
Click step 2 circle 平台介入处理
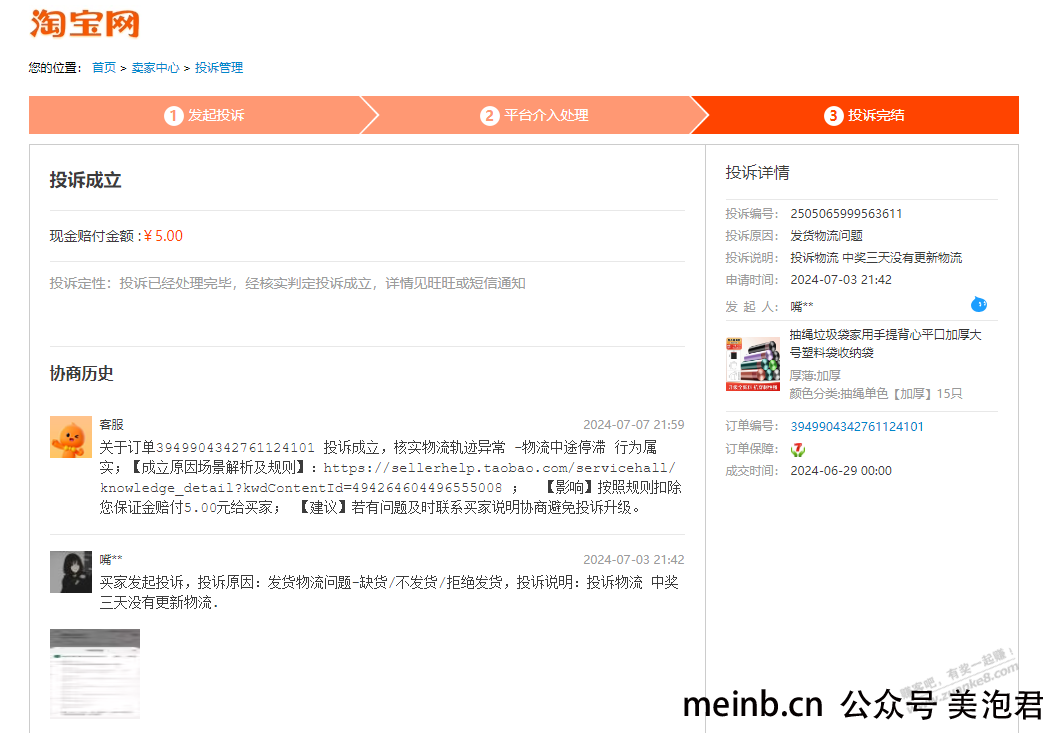490,116
